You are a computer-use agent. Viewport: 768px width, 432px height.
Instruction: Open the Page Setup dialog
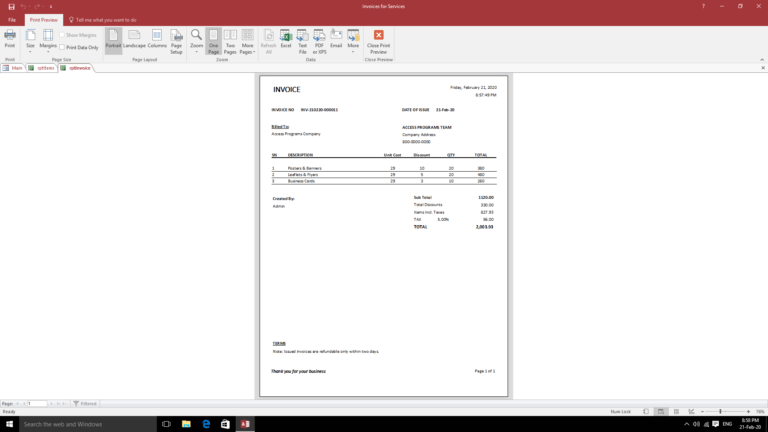point(176,41)
